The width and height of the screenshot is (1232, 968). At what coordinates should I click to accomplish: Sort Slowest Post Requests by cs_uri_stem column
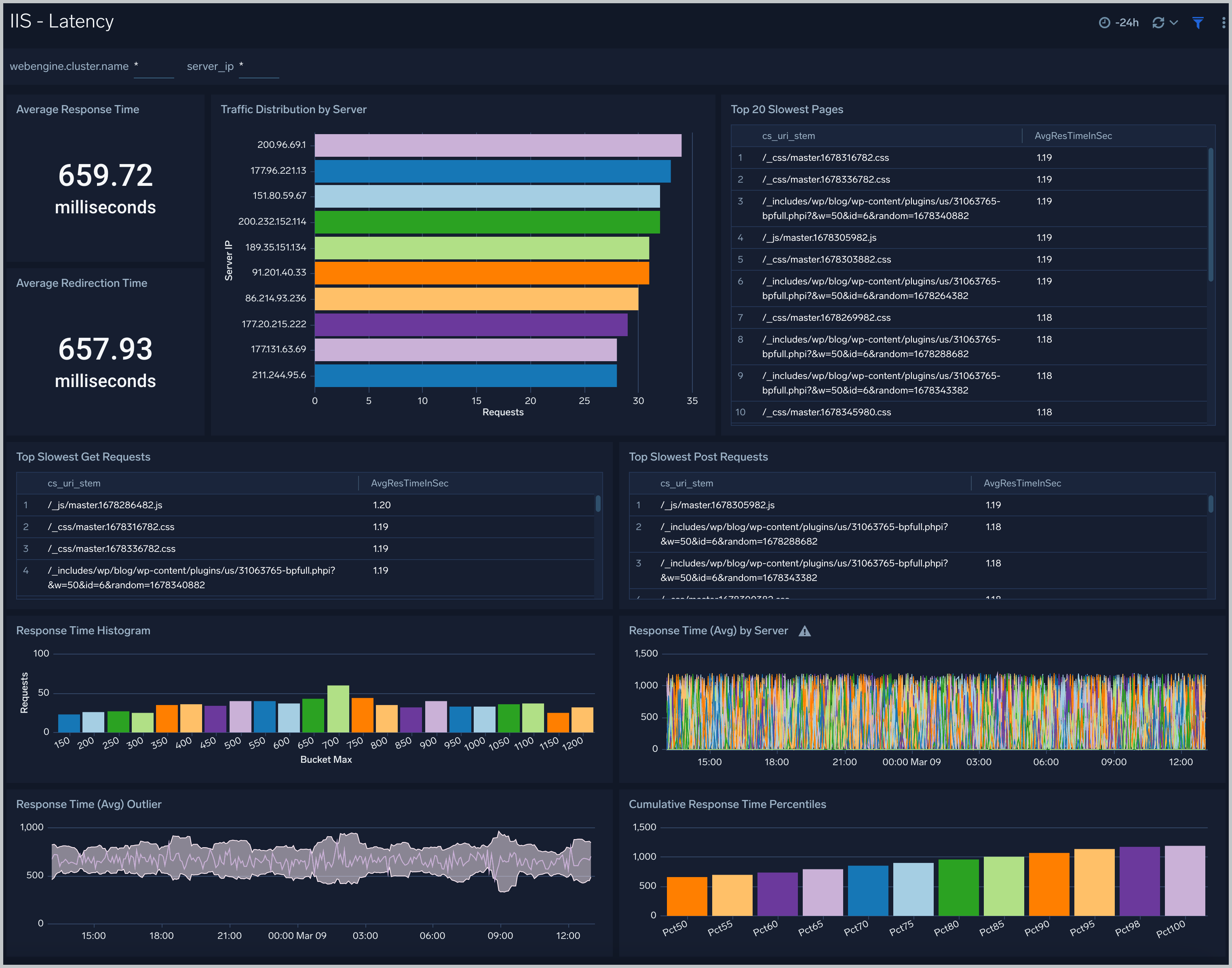(687, 484)
